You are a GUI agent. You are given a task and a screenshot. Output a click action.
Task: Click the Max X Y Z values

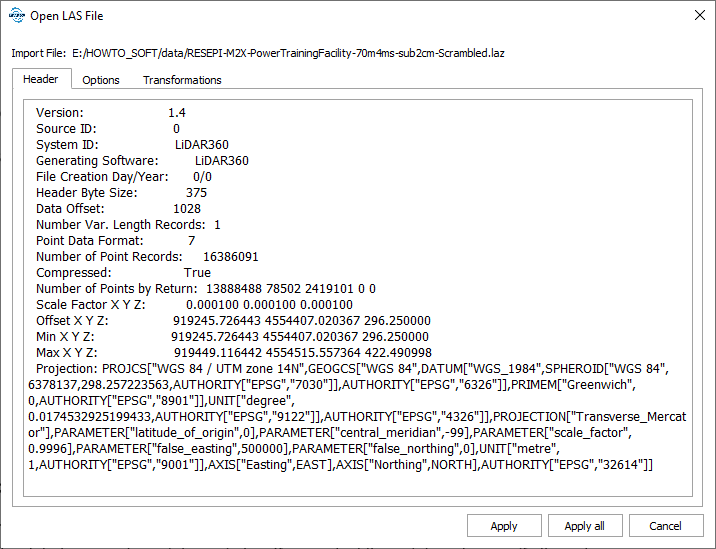pyautogui.click(x=302, y=353)
